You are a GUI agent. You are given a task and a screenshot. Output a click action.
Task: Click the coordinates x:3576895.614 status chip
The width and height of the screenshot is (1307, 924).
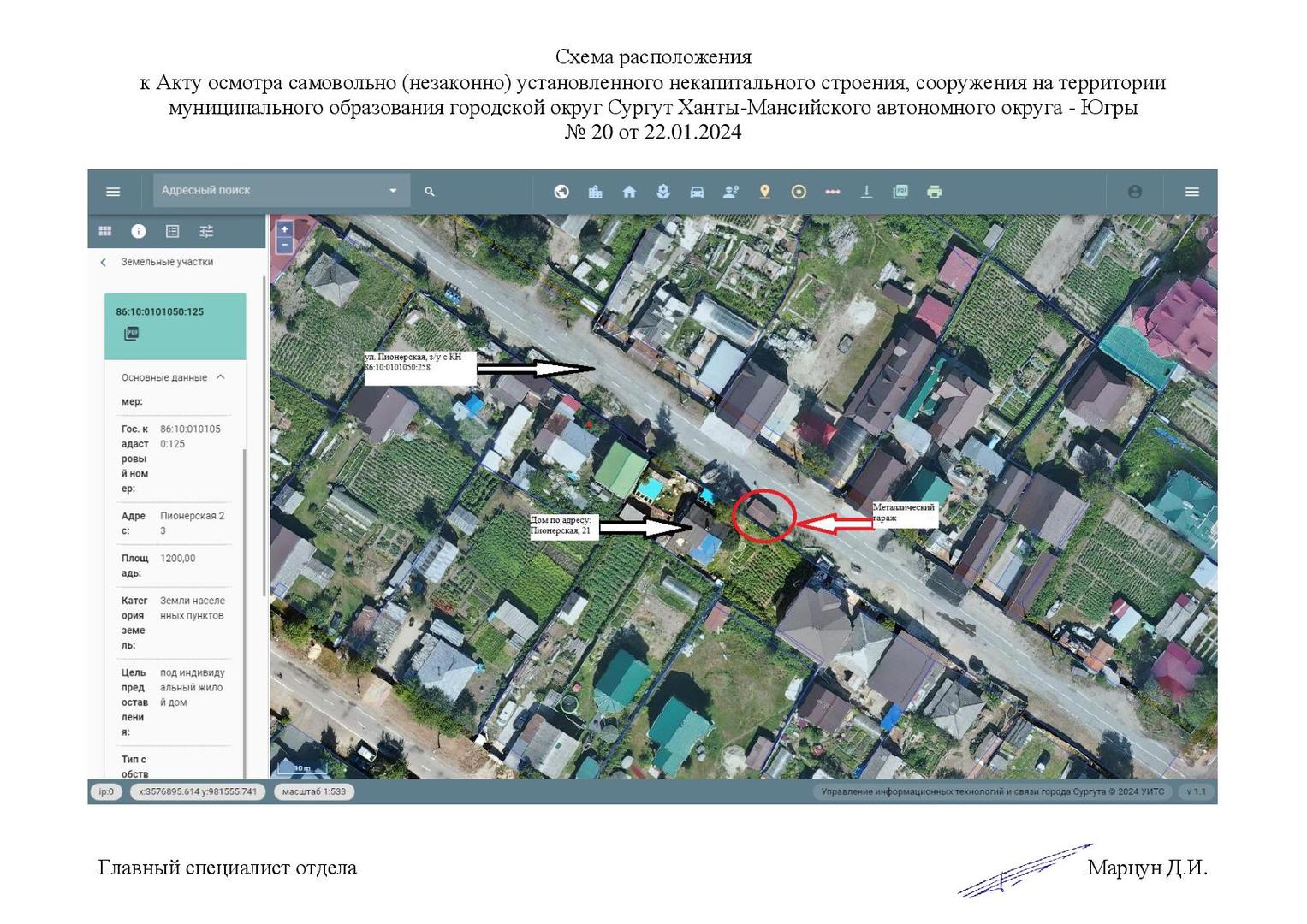coord(198,791)
